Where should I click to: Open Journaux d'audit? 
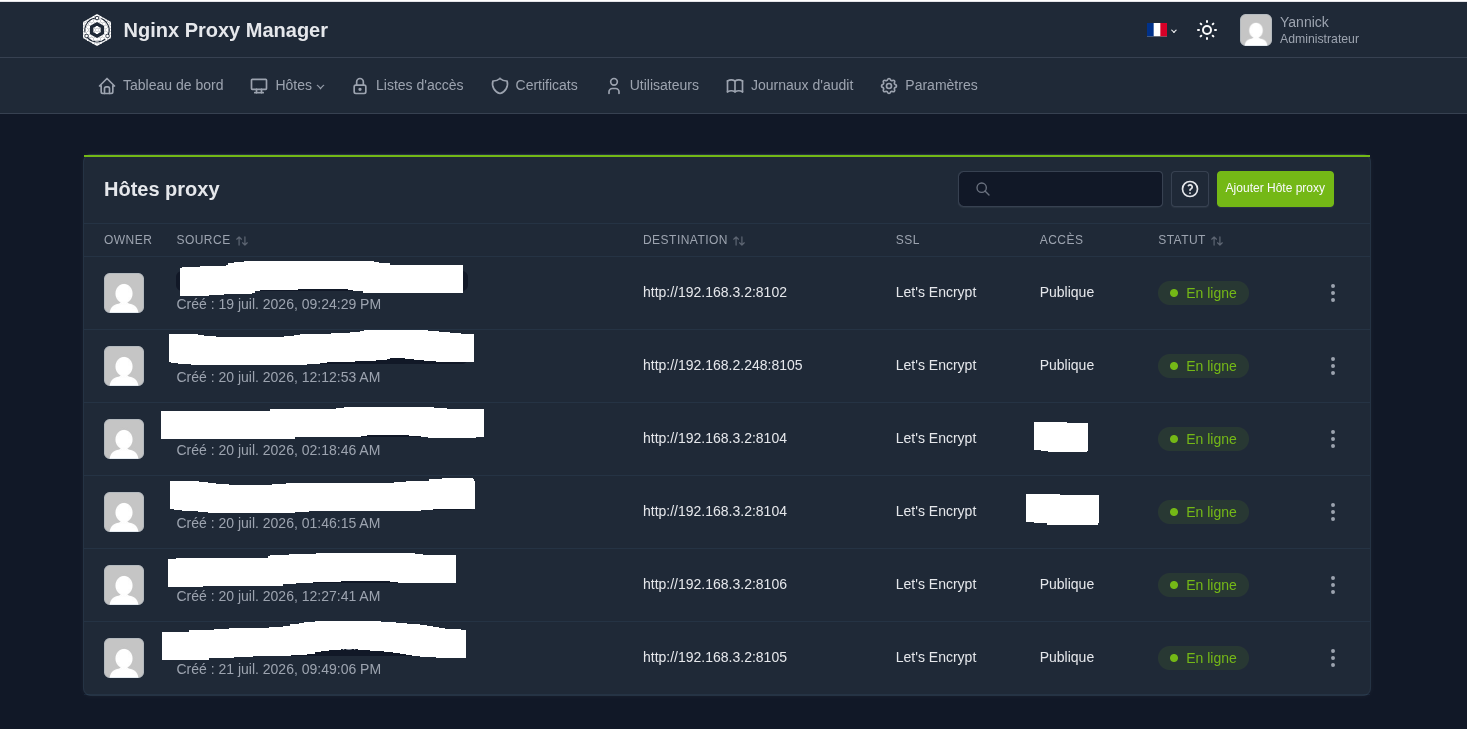(790, 86)
